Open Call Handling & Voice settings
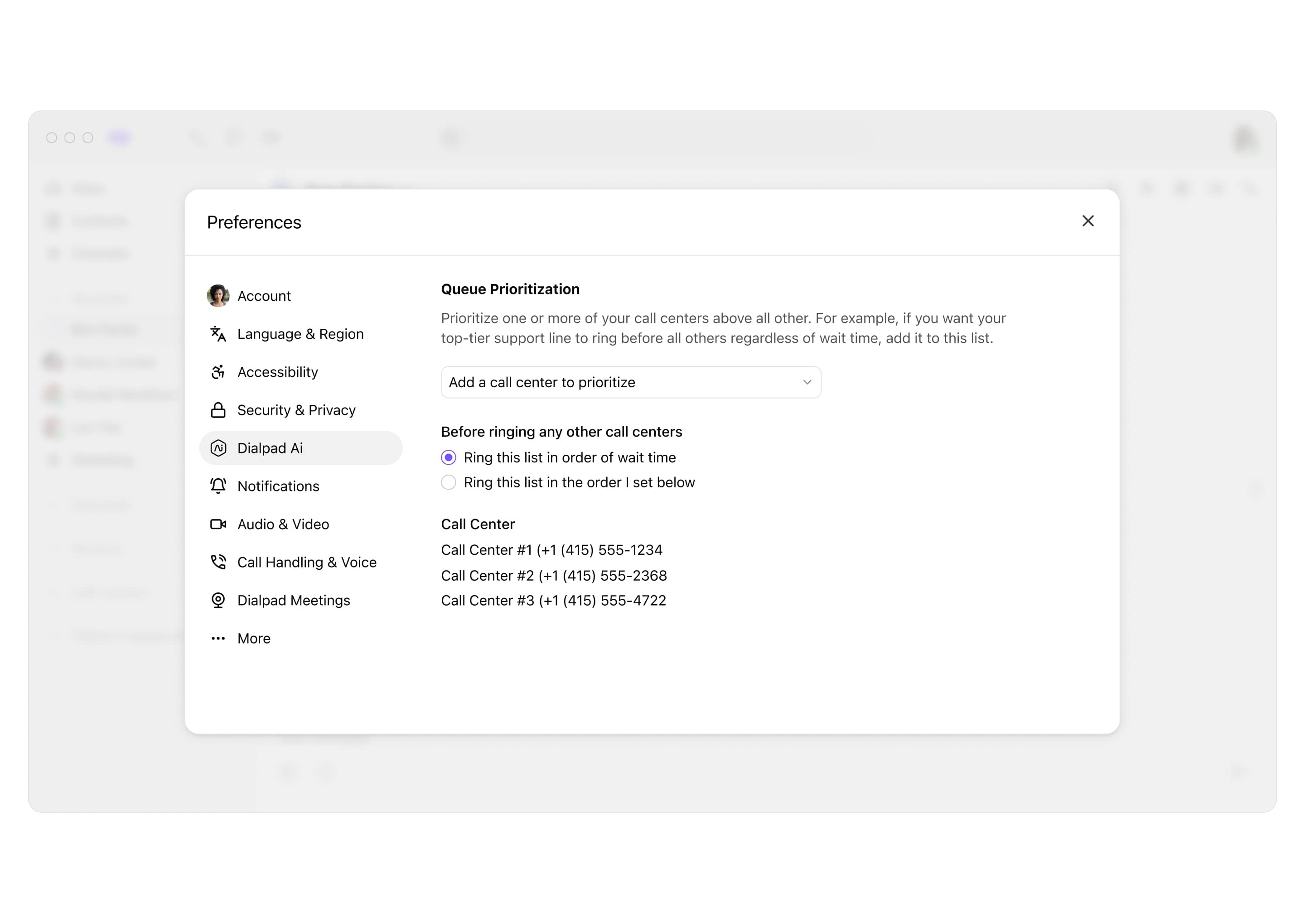 [300, 562]
